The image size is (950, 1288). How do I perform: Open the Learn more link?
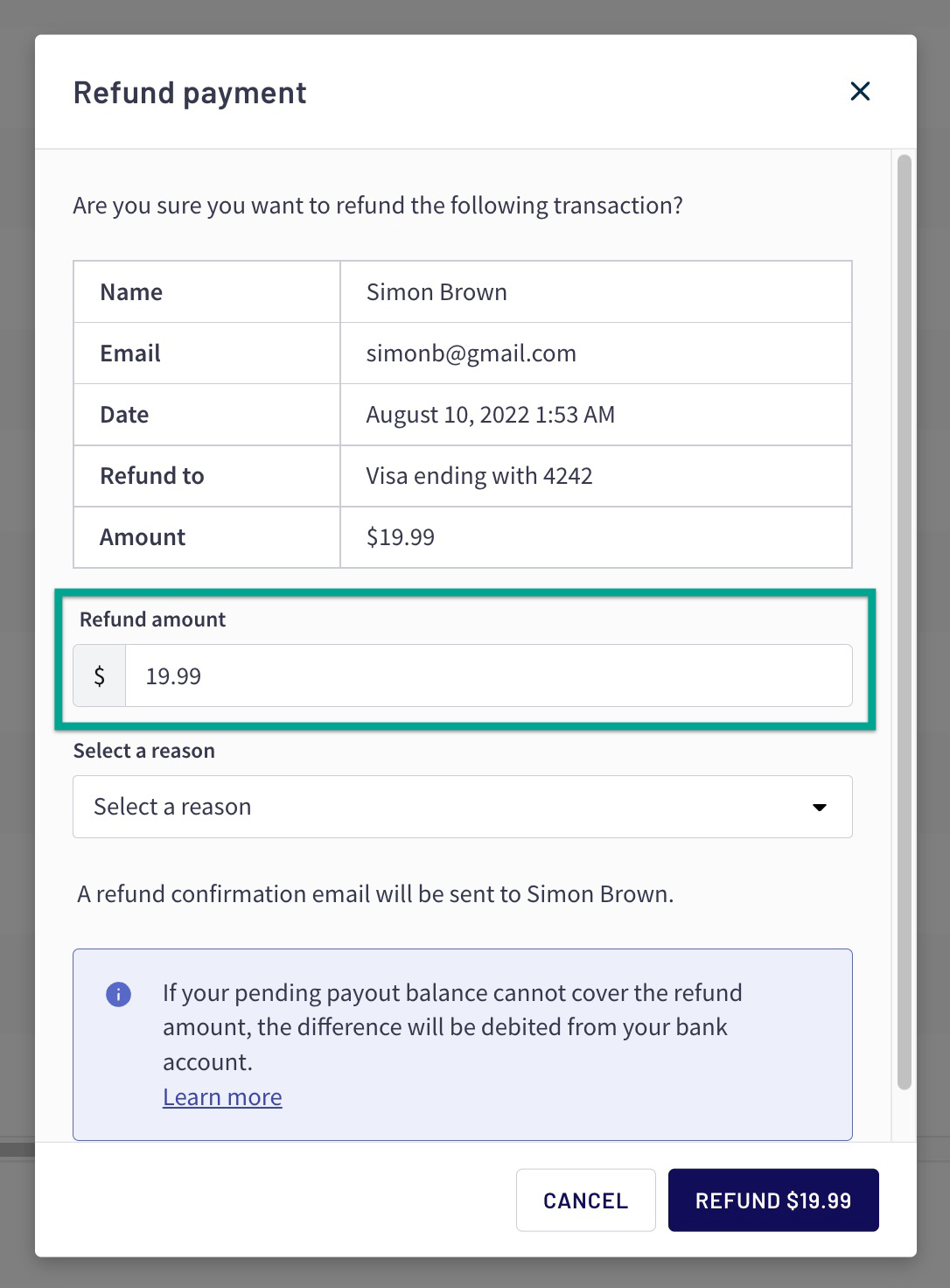pos(222,1097)
